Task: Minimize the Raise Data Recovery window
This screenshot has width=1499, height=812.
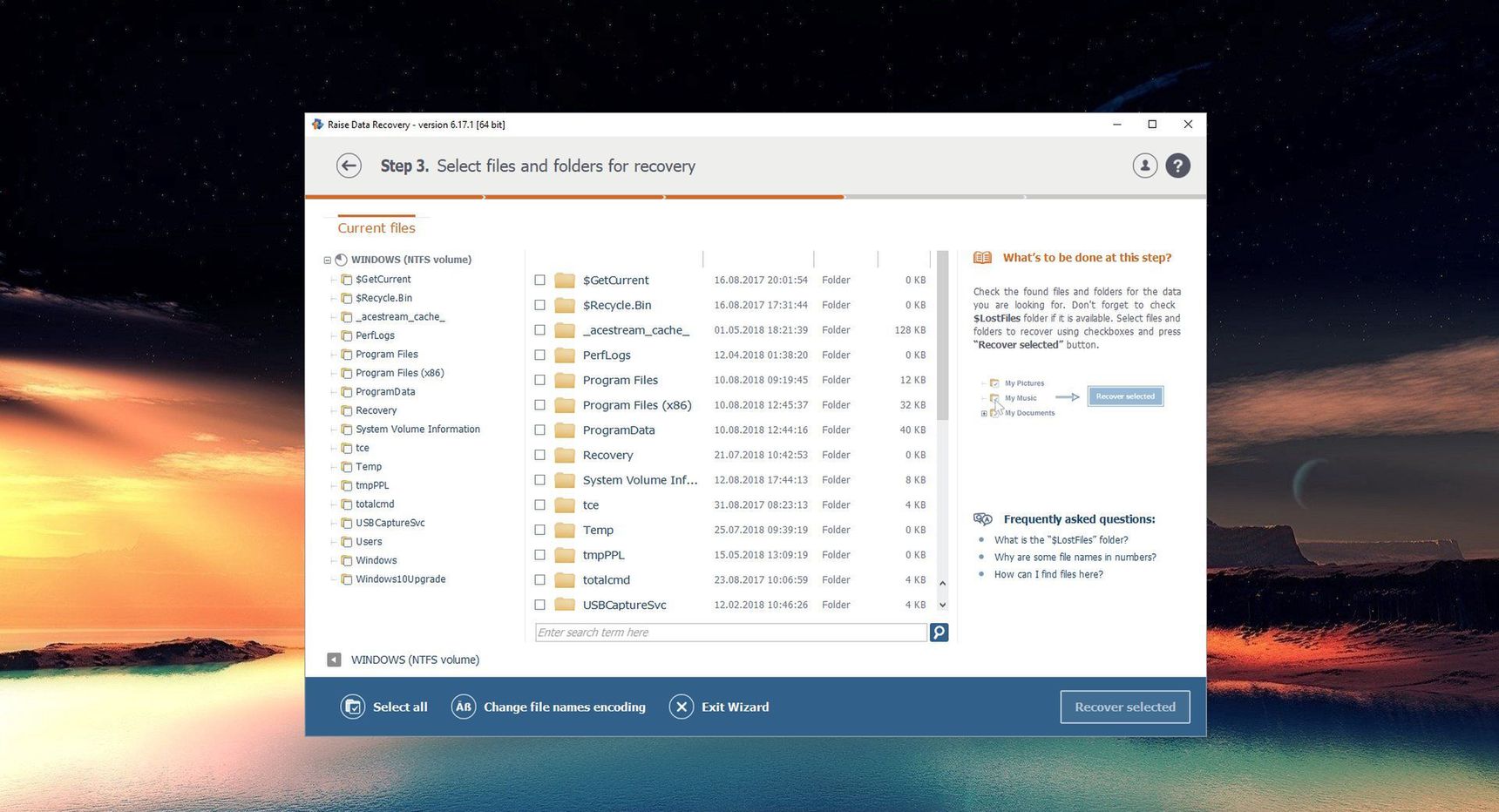Action: [1116, 125]
